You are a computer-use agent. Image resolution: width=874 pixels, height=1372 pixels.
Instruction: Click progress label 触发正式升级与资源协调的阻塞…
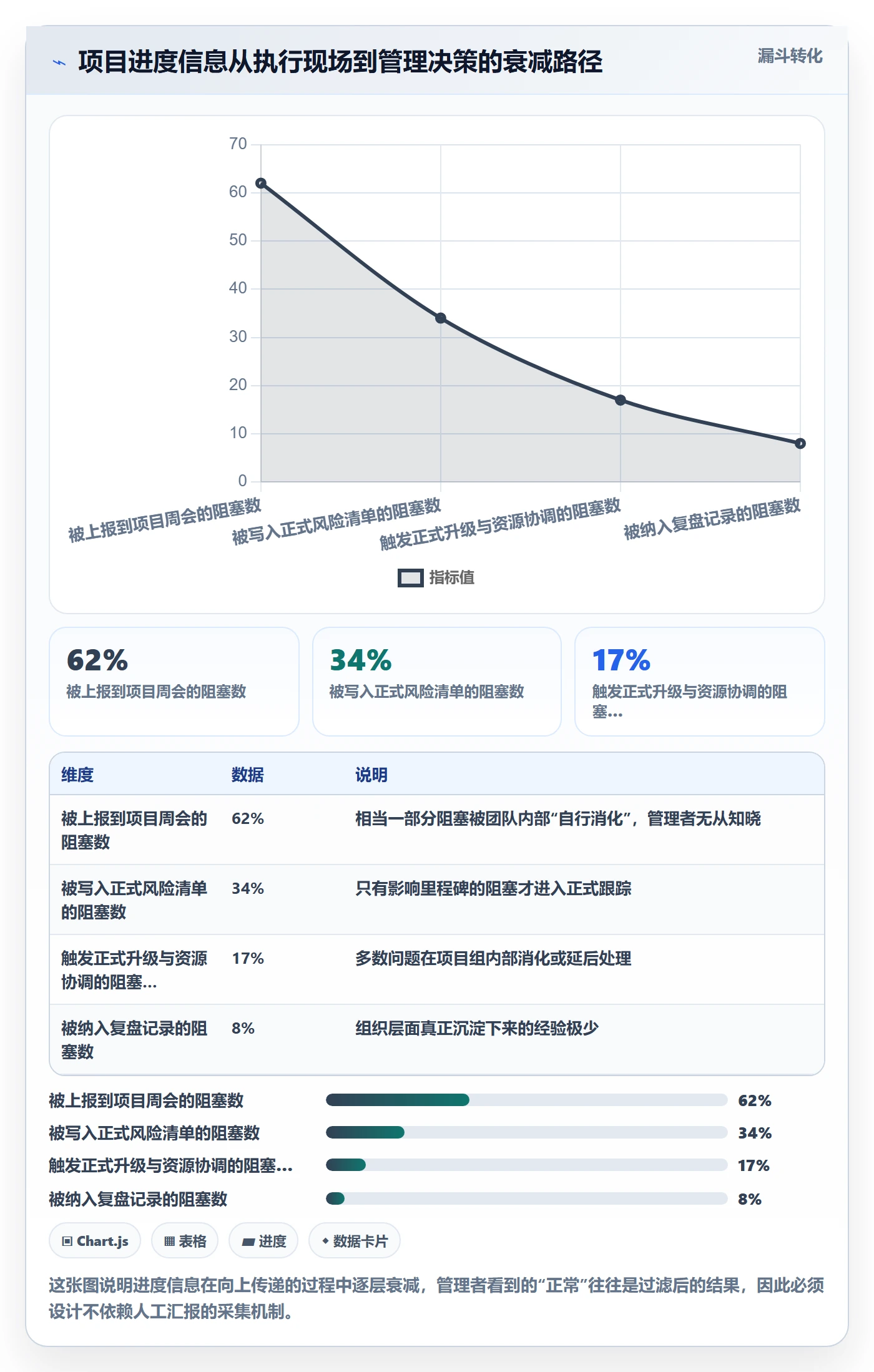click(170, 1165)
